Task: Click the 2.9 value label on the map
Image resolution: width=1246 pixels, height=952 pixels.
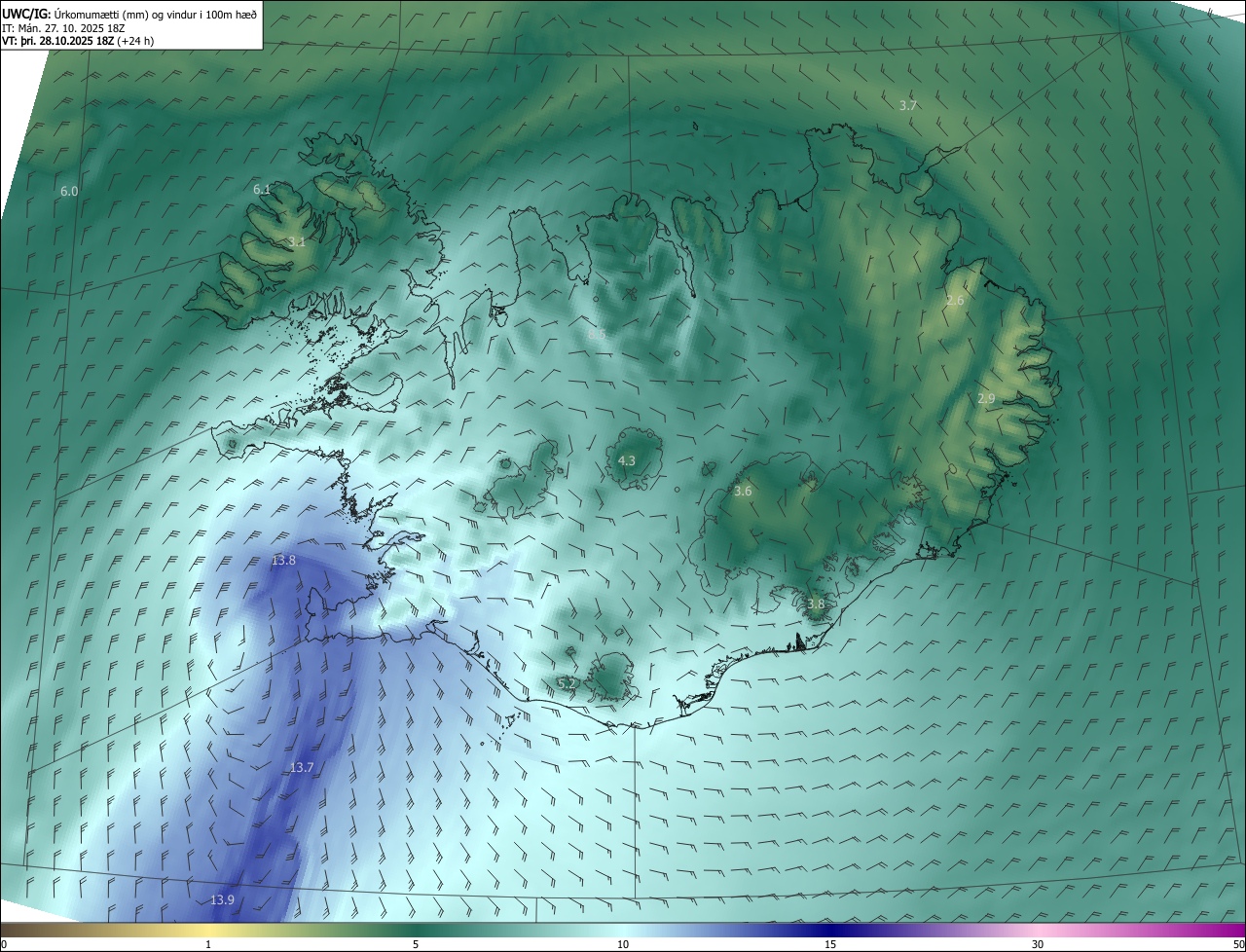Action: (x=986, y=399)
